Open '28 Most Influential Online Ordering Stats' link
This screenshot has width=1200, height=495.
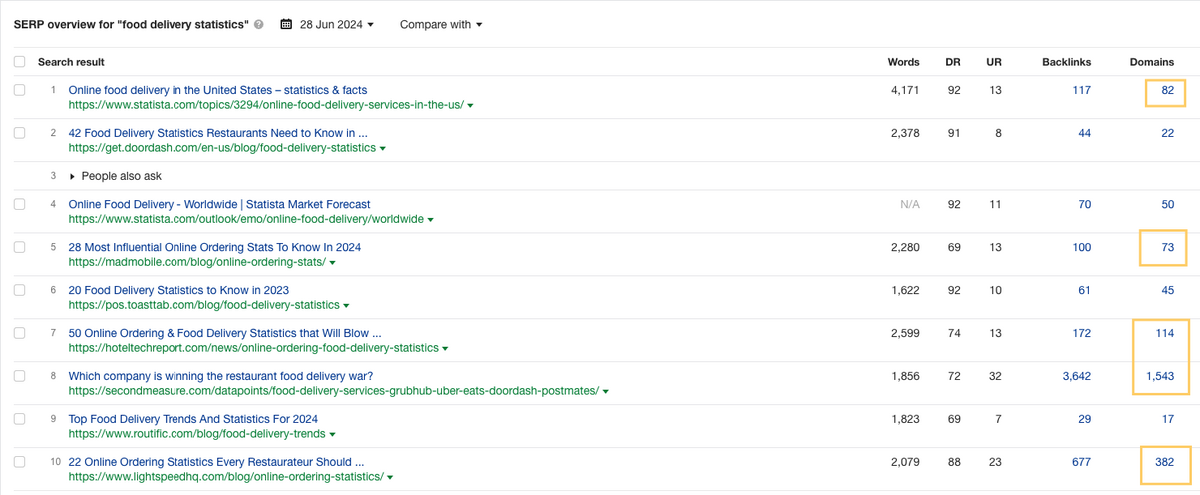pos(215,247)
